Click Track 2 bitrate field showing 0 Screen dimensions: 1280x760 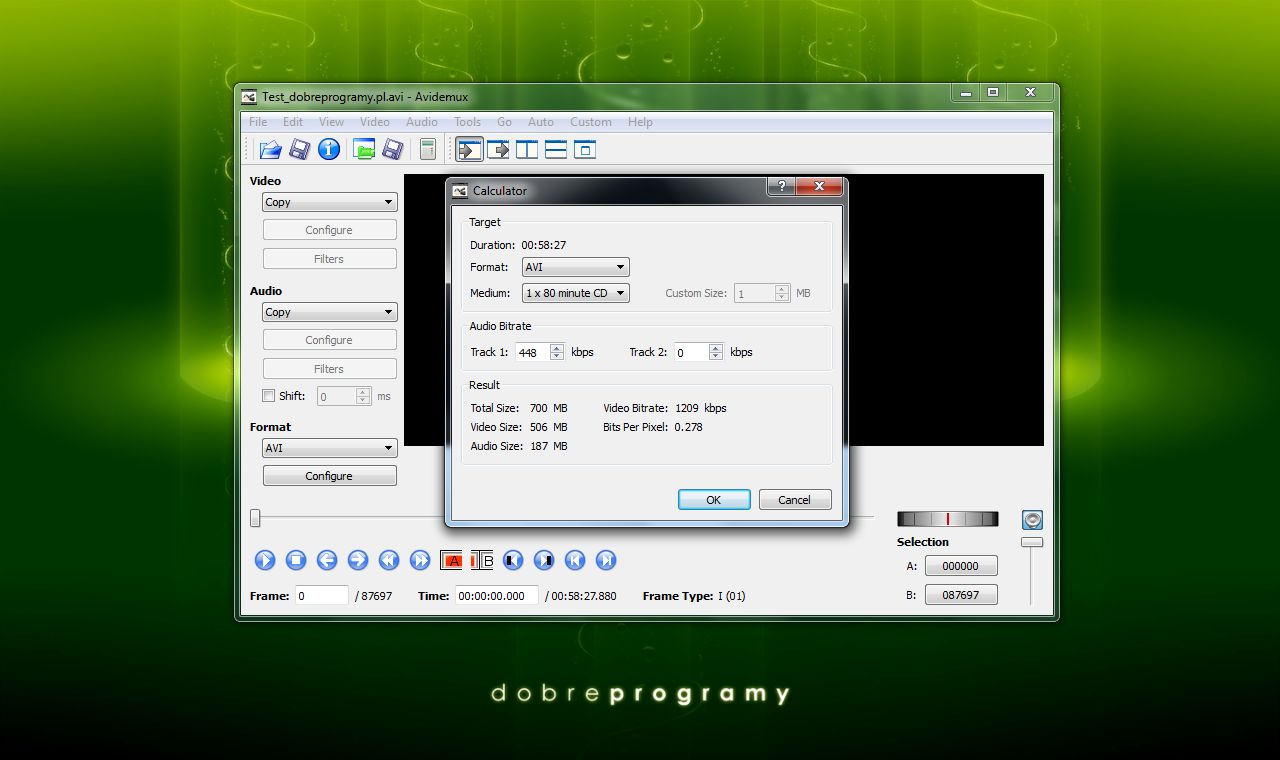coord(691,352)
